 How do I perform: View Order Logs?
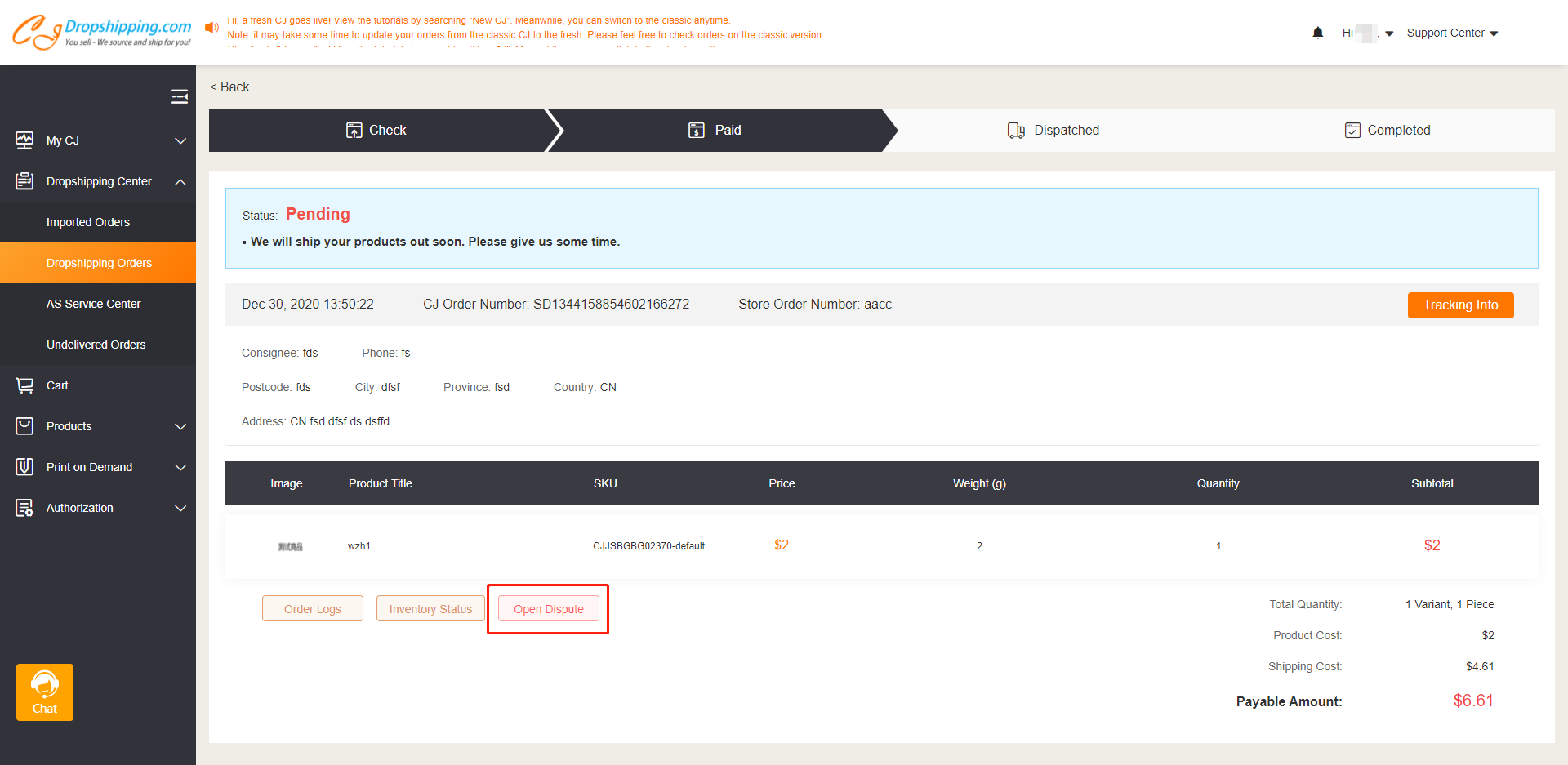pos(313,609)
